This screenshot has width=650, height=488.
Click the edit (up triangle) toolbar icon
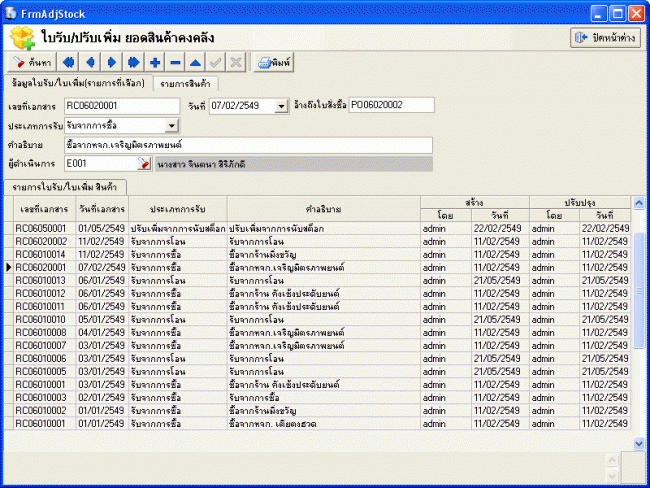click(x=196, y=63)
